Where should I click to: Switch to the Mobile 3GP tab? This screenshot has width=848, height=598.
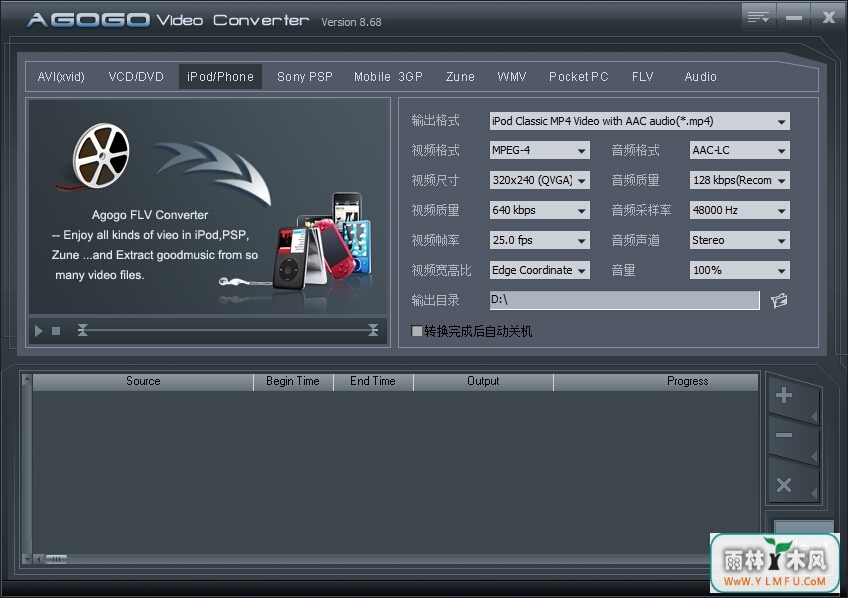coord(388,77)
